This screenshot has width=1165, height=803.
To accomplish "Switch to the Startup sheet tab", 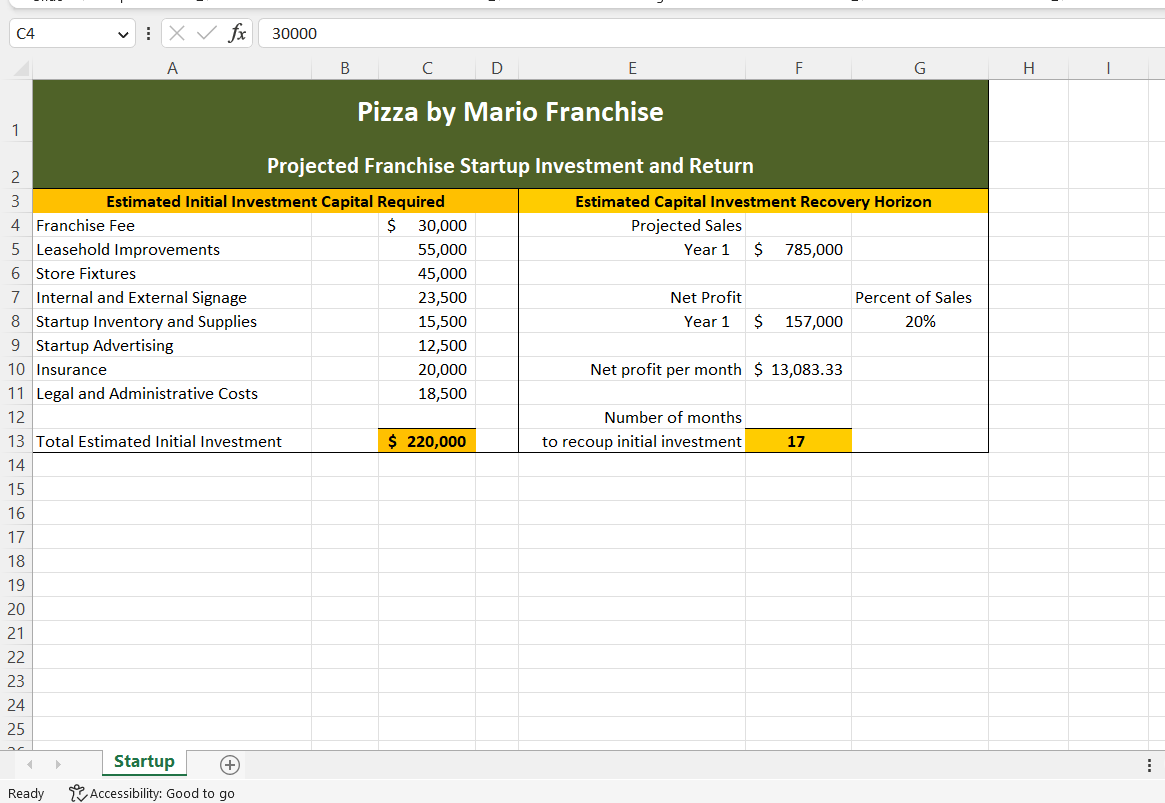I will [144, 762].
